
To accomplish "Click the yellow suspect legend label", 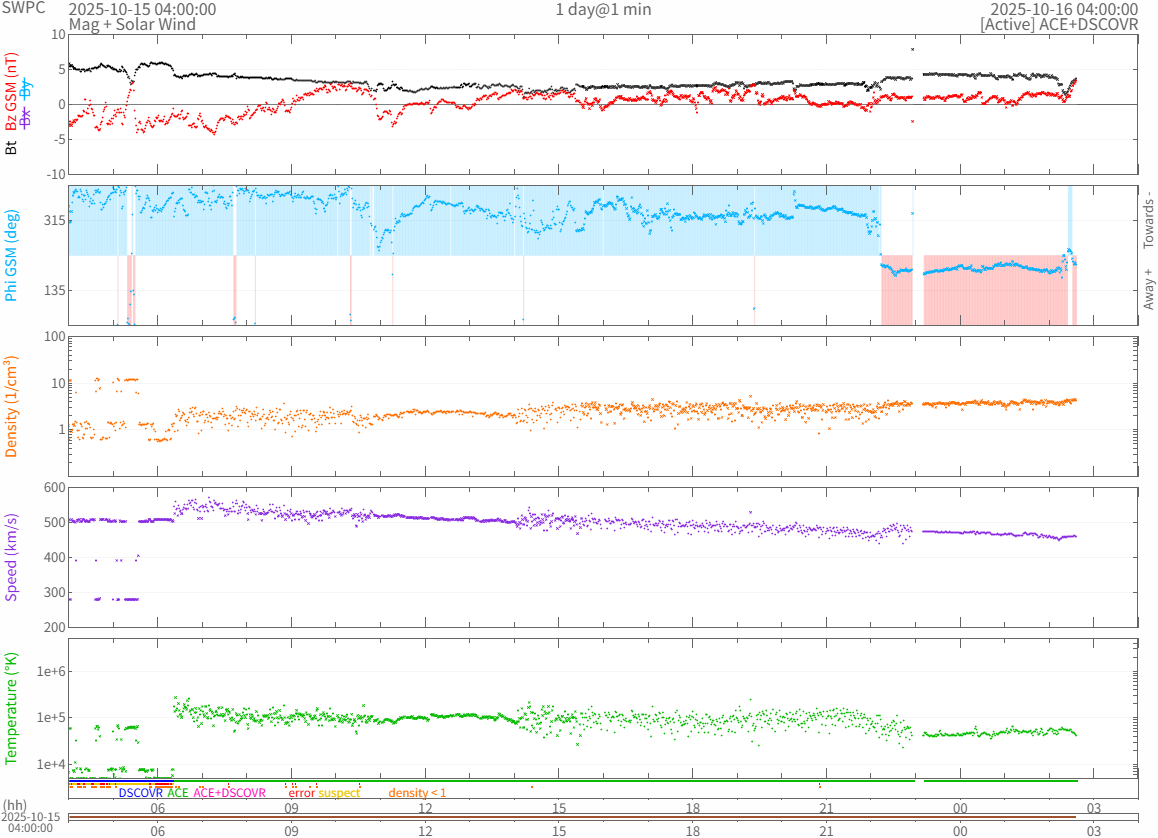I will [339, 793].
